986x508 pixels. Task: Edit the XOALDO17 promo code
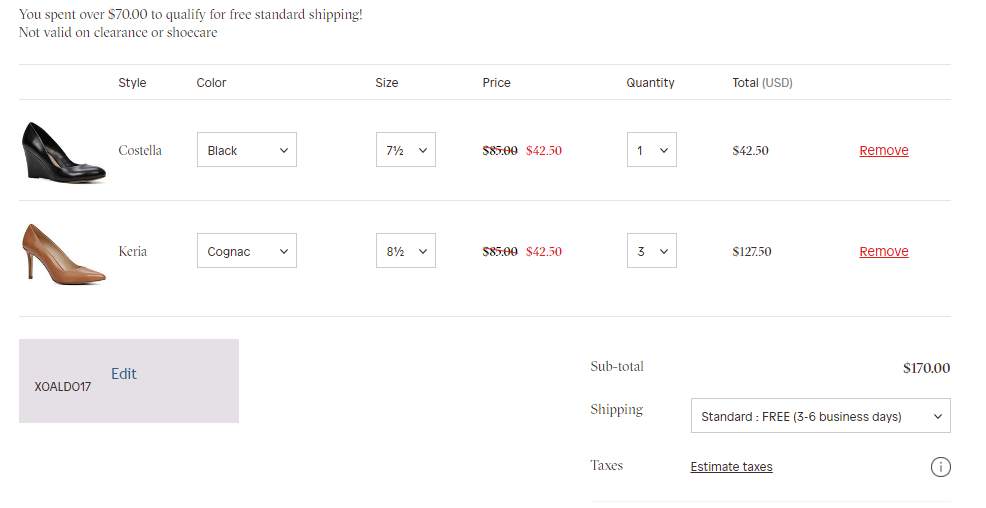pos(124,374)
